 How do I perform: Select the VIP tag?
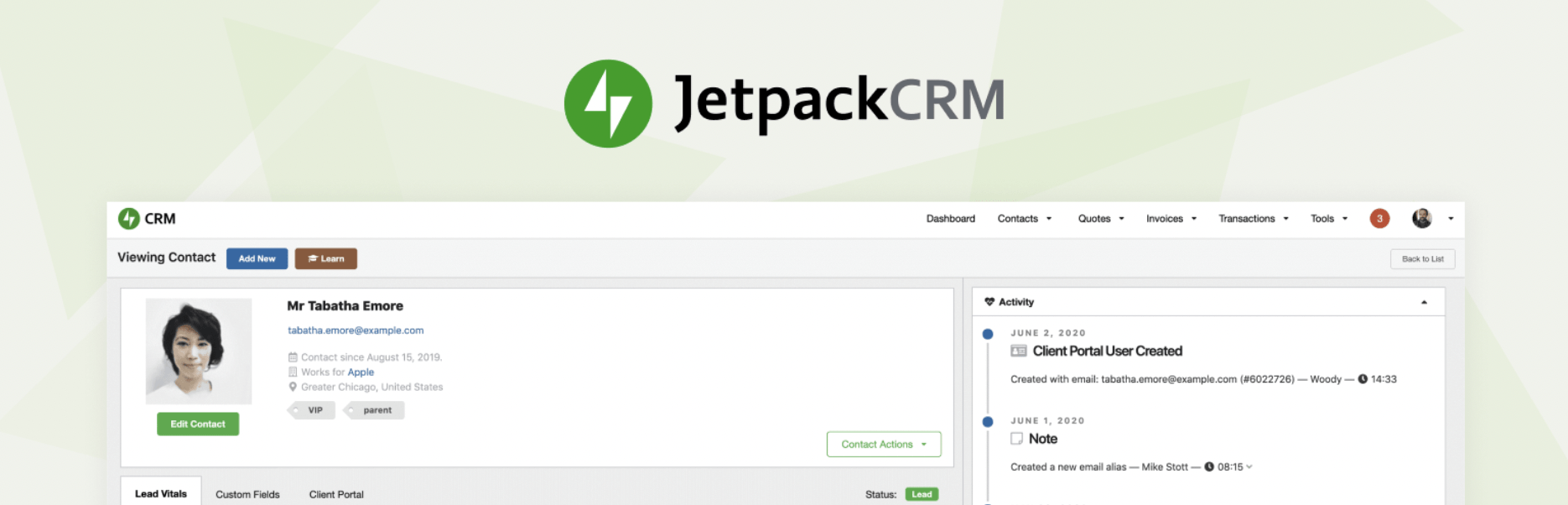click(x=312, y=410)
